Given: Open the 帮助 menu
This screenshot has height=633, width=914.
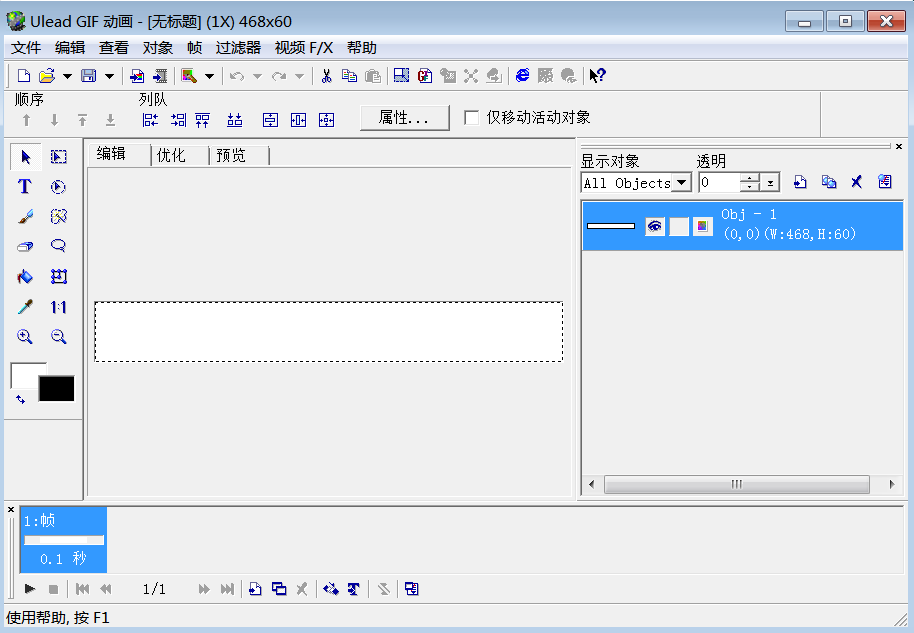Looking at the screenshot, I should click(x=361, y=48).
